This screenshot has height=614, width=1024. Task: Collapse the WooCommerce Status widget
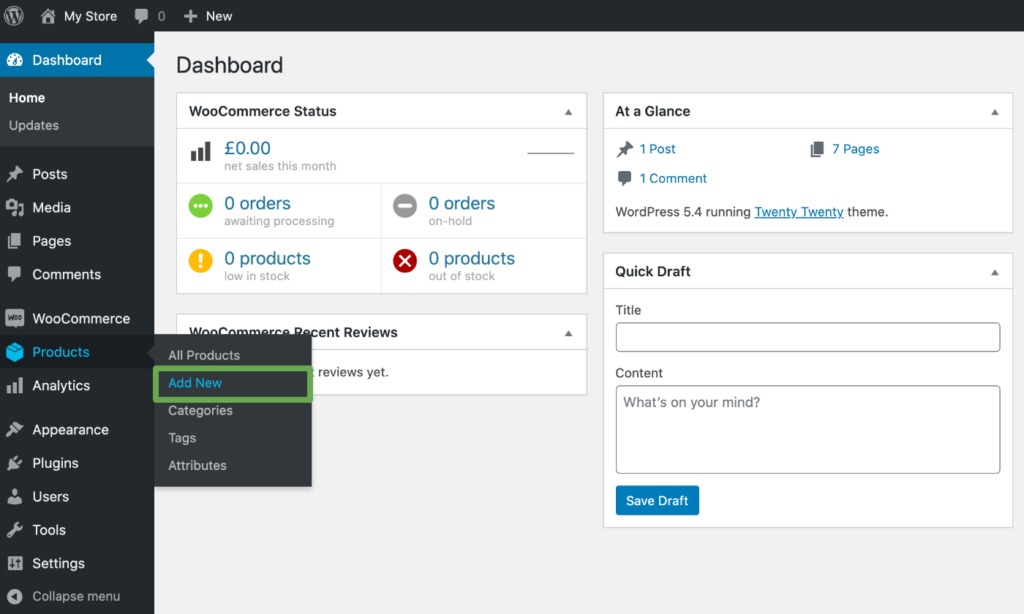point(569,111)
